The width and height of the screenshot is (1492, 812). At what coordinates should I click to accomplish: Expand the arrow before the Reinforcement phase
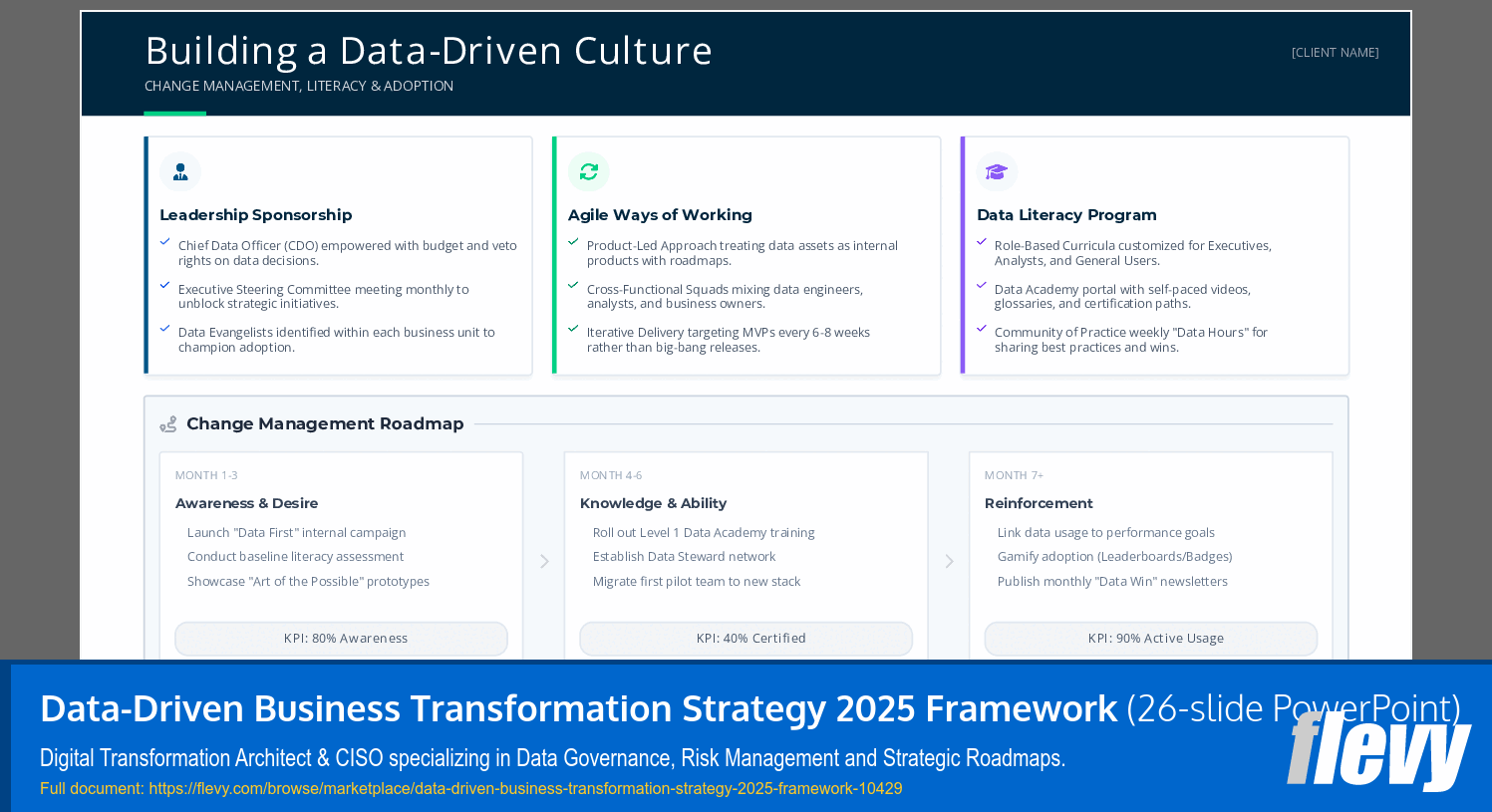[949, 561]
